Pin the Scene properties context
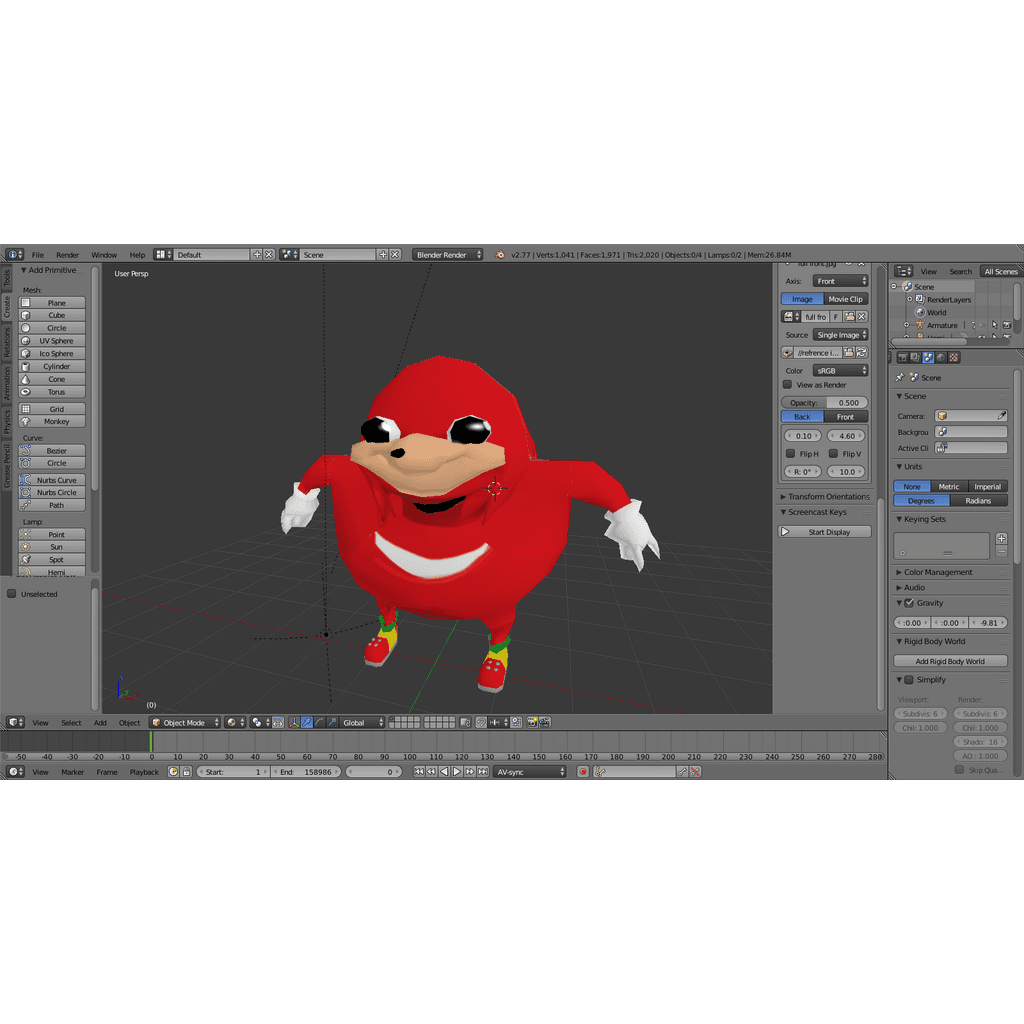This screenshot has width=1024, height=1024. 900,377
